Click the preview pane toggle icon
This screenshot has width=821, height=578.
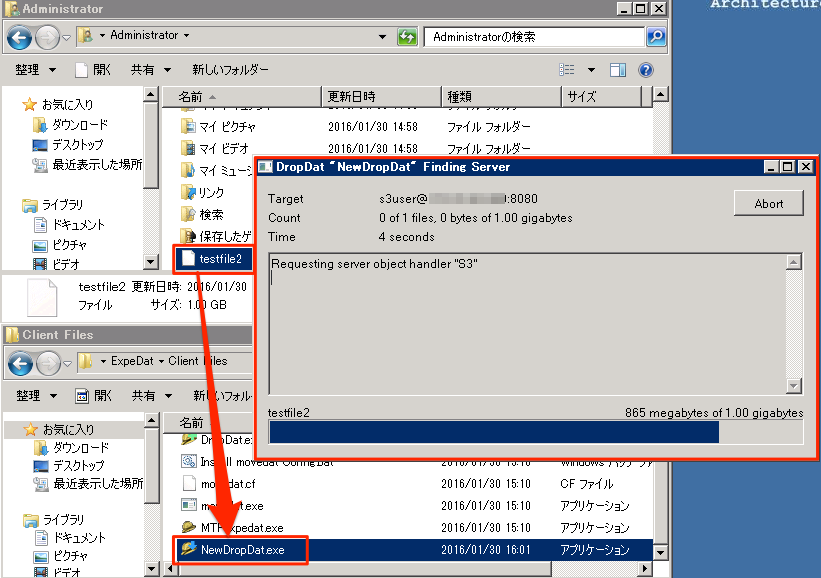[x=617, y=69]
